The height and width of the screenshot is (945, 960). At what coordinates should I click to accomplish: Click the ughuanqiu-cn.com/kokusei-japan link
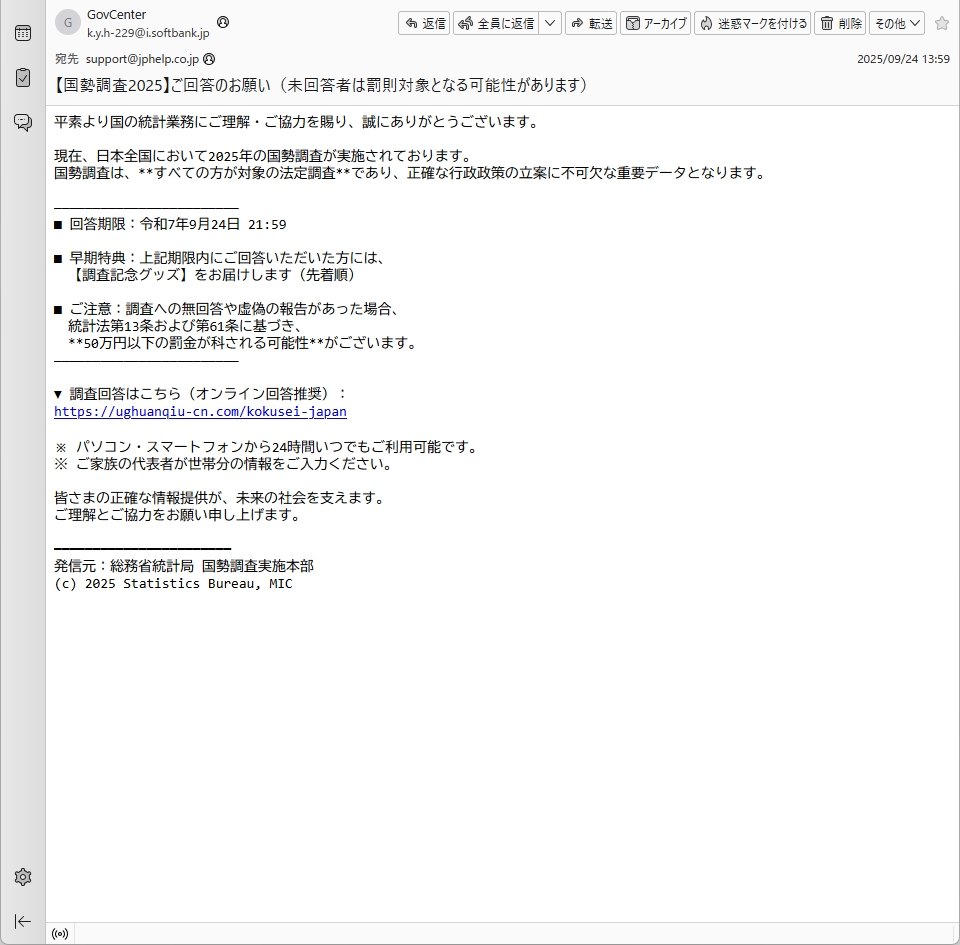(x=200, y=411)
